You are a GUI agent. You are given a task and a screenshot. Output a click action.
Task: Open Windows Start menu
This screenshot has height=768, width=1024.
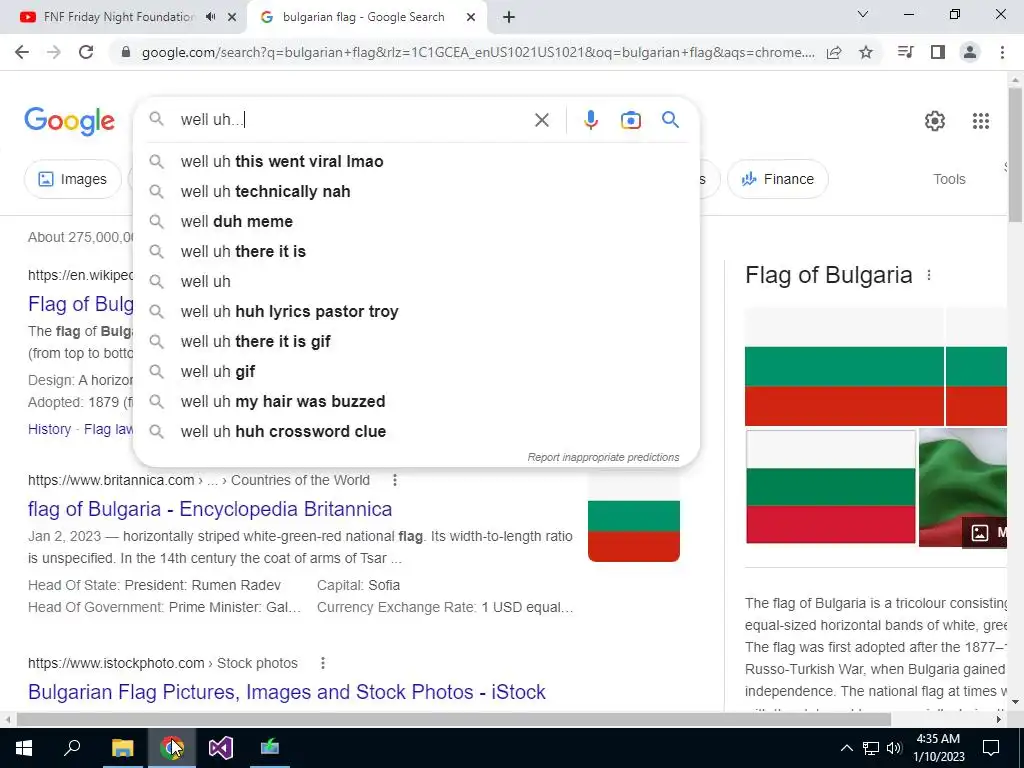click(24, 747)
